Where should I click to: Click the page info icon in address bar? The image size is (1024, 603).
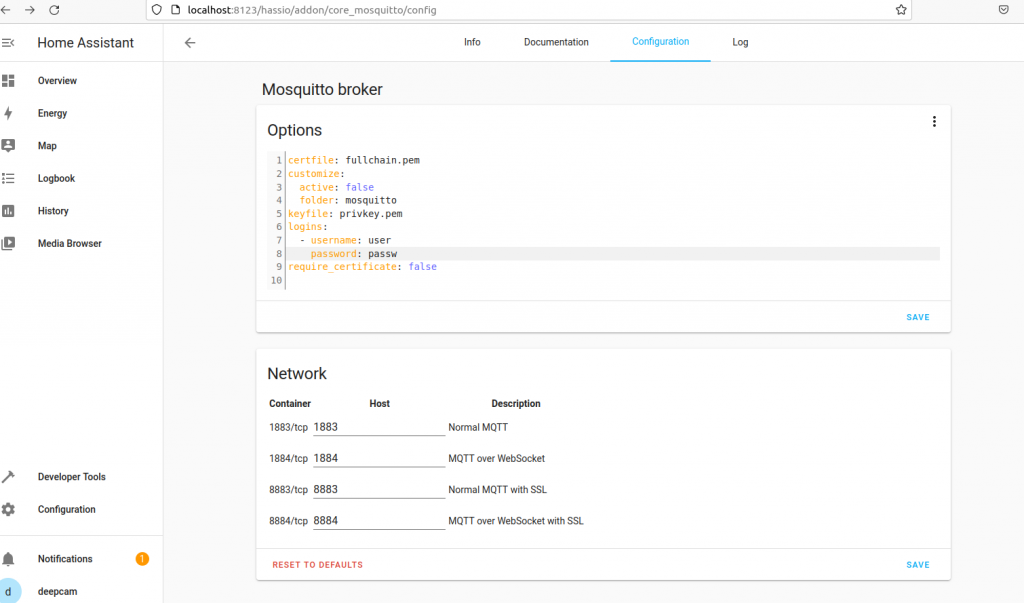coord(175,10)
